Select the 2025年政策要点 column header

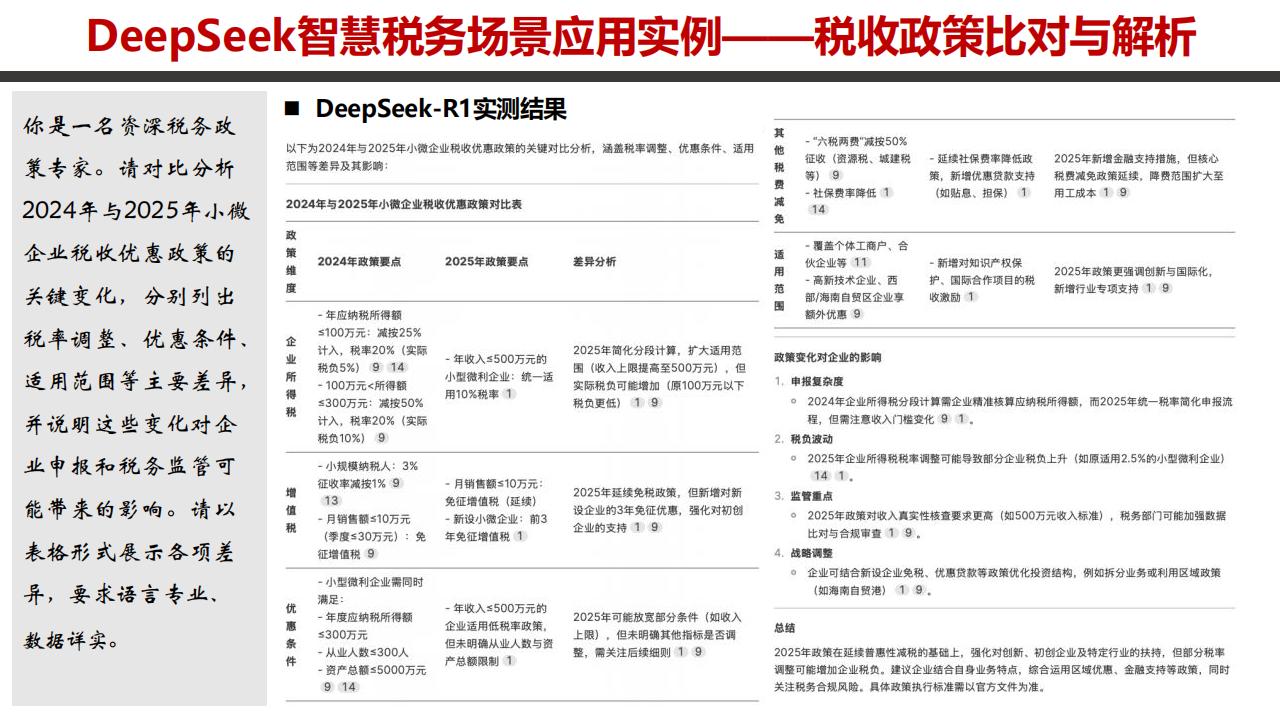point(487,261)
